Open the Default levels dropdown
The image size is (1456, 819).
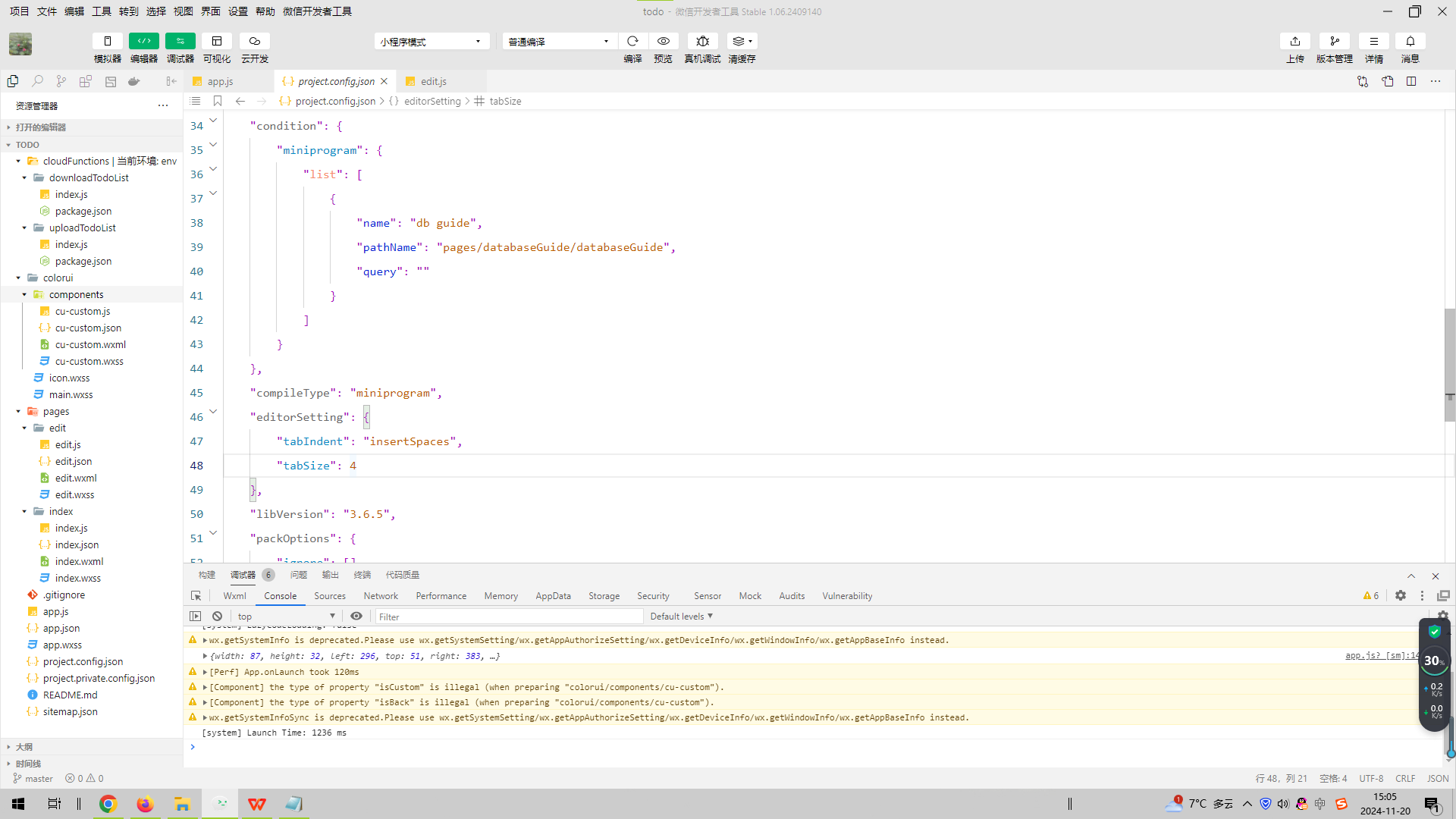coord(681,617)
